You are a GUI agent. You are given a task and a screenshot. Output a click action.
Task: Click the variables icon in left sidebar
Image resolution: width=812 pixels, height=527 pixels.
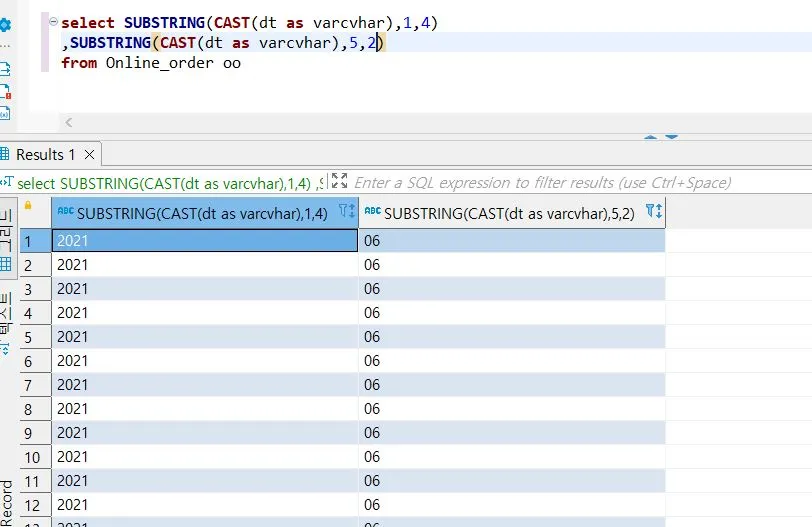tap(5, 113)
